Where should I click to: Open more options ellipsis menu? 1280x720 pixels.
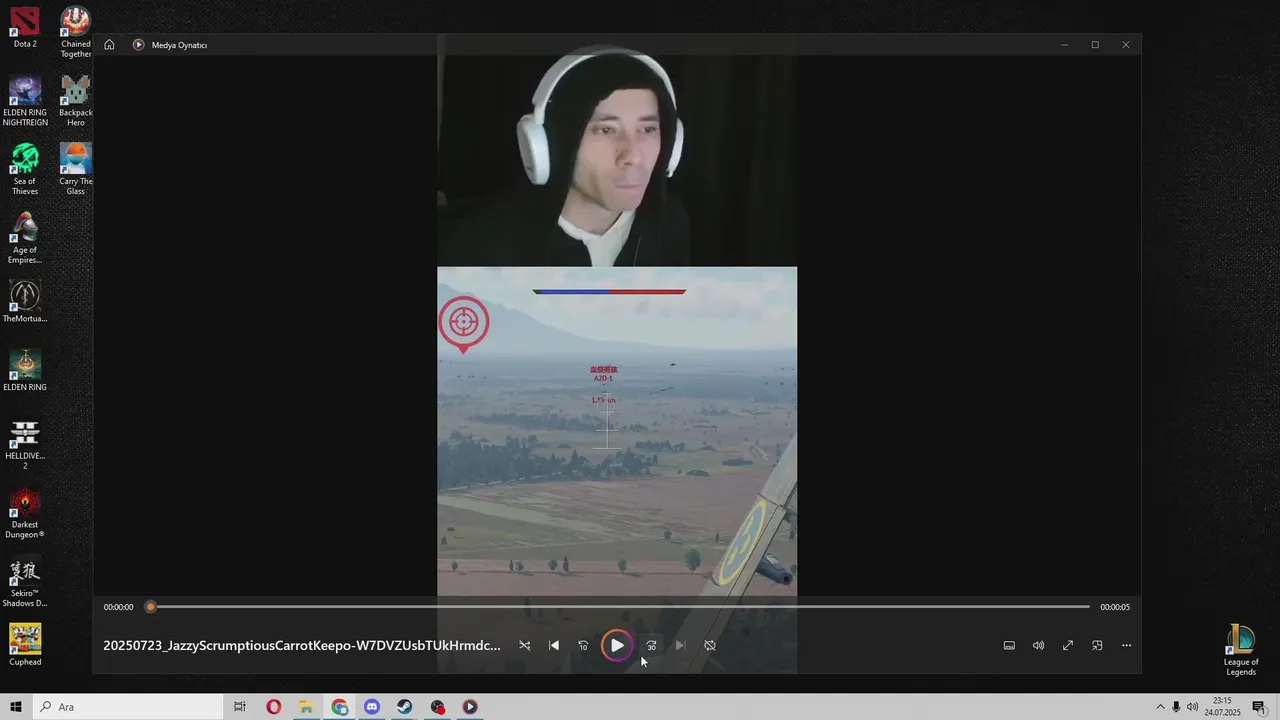1126,646
